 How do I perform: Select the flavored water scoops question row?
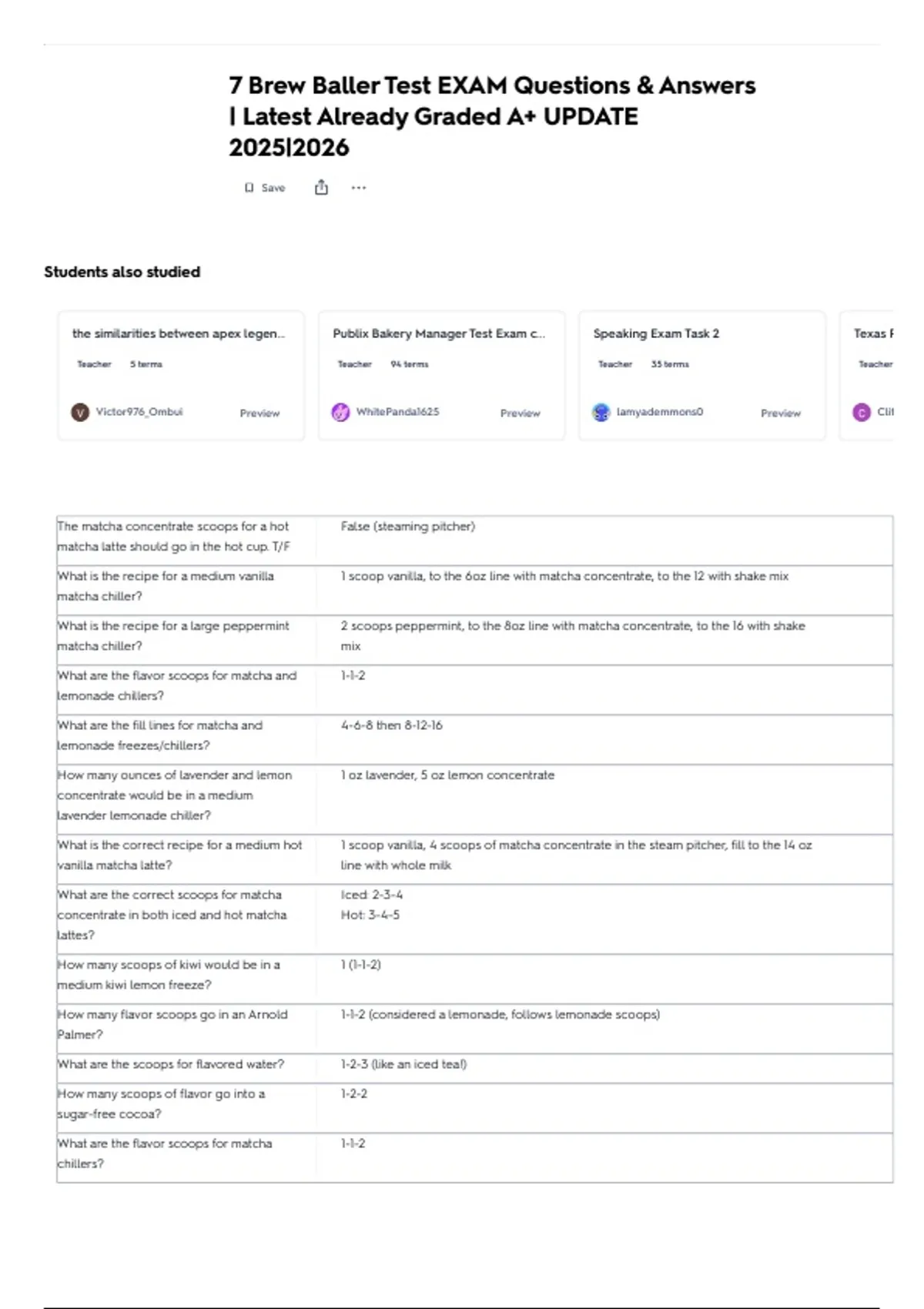coord(474,1069)
